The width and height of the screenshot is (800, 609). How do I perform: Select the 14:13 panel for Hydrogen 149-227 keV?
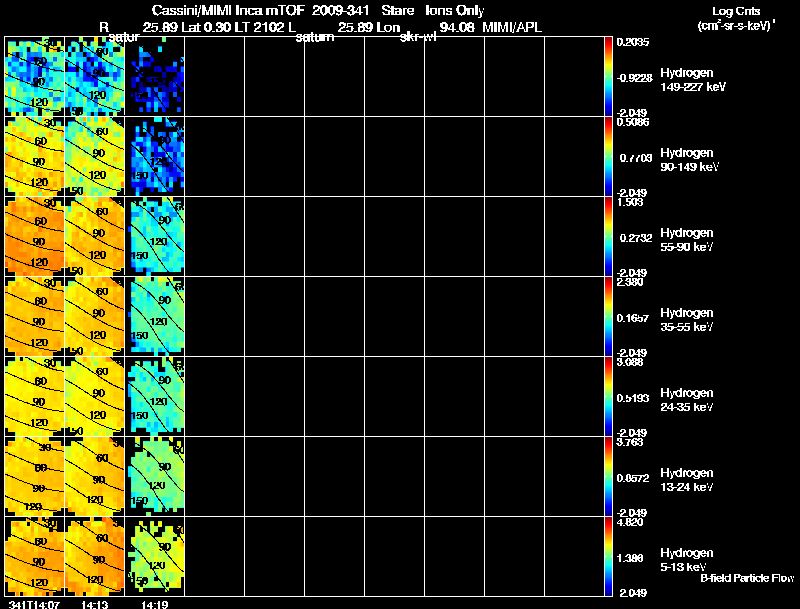(x=94, y=77)
